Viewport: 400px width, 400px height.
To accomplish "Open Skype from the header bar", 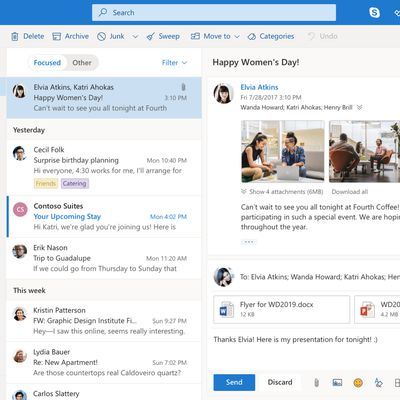I will [375, 13].
